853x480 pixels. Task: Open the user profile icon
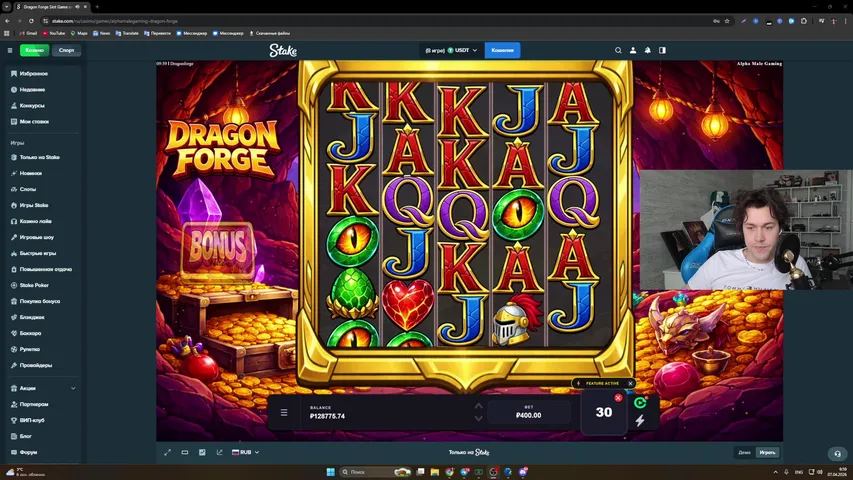click(x=633, y=50)
